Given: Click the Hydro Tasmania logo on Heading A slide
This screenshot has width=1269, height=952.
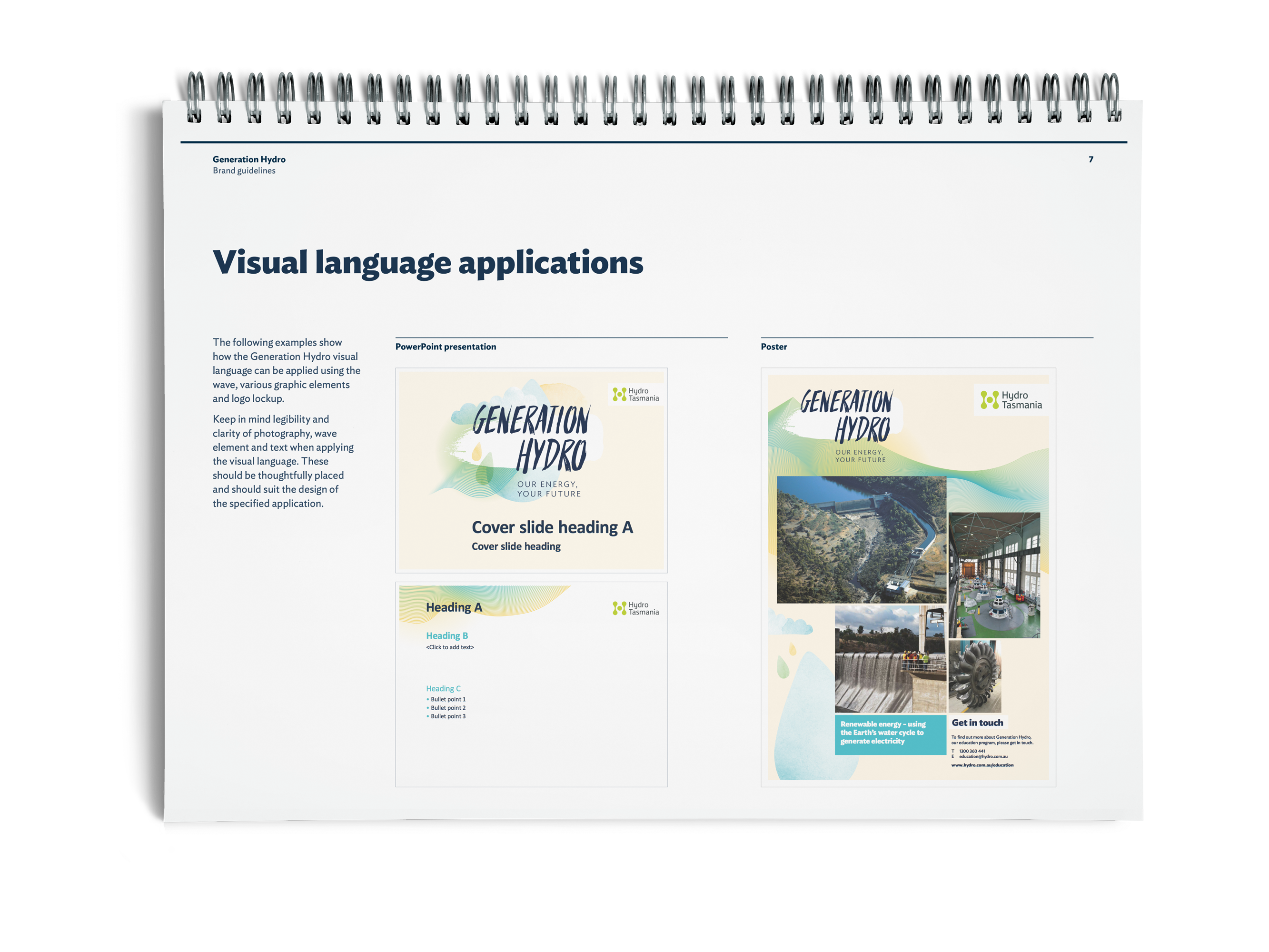Looking at the screenshot, I should click(x=635, y=608).
